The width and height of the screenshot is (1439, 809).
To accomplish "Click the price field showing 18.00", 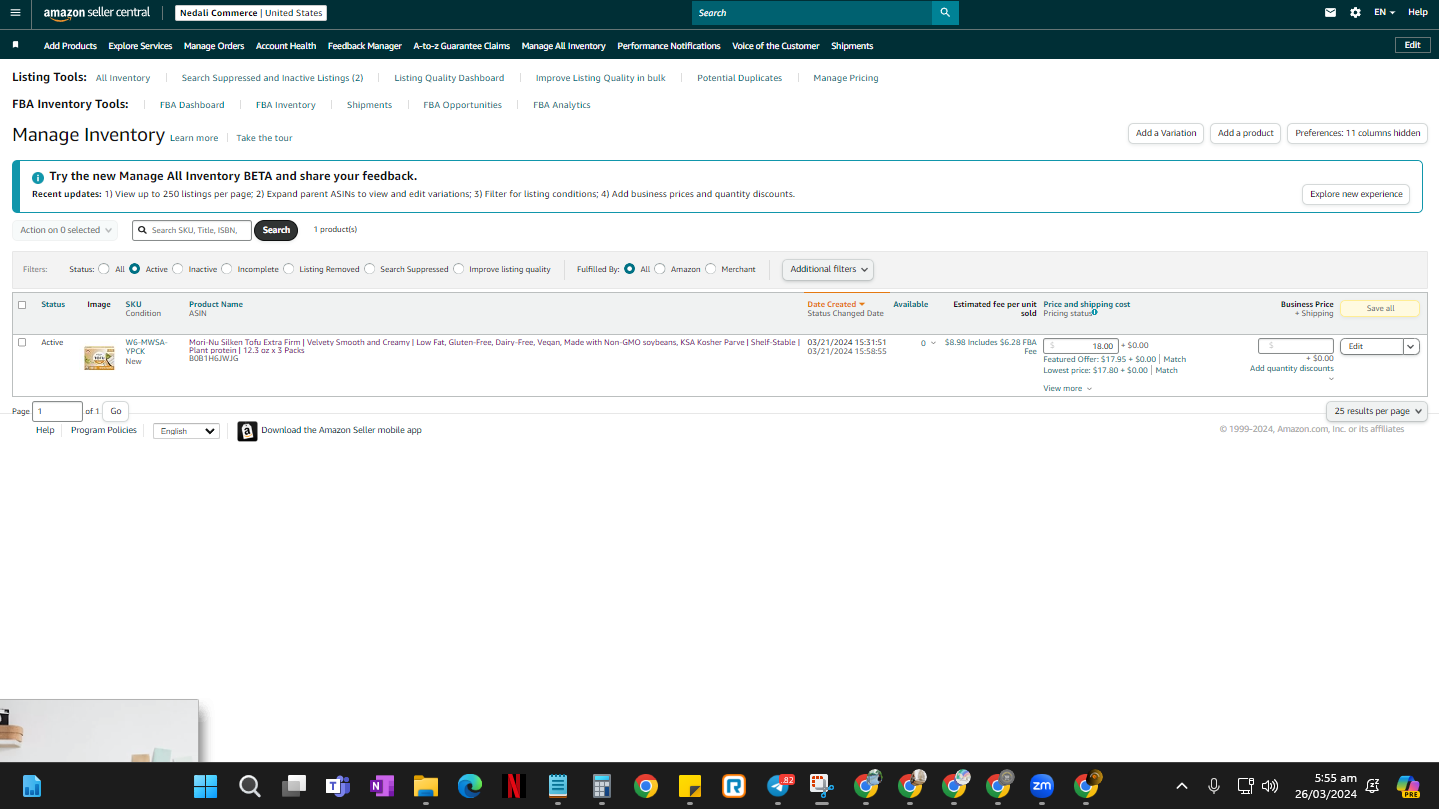I will tap(1081, 346).
